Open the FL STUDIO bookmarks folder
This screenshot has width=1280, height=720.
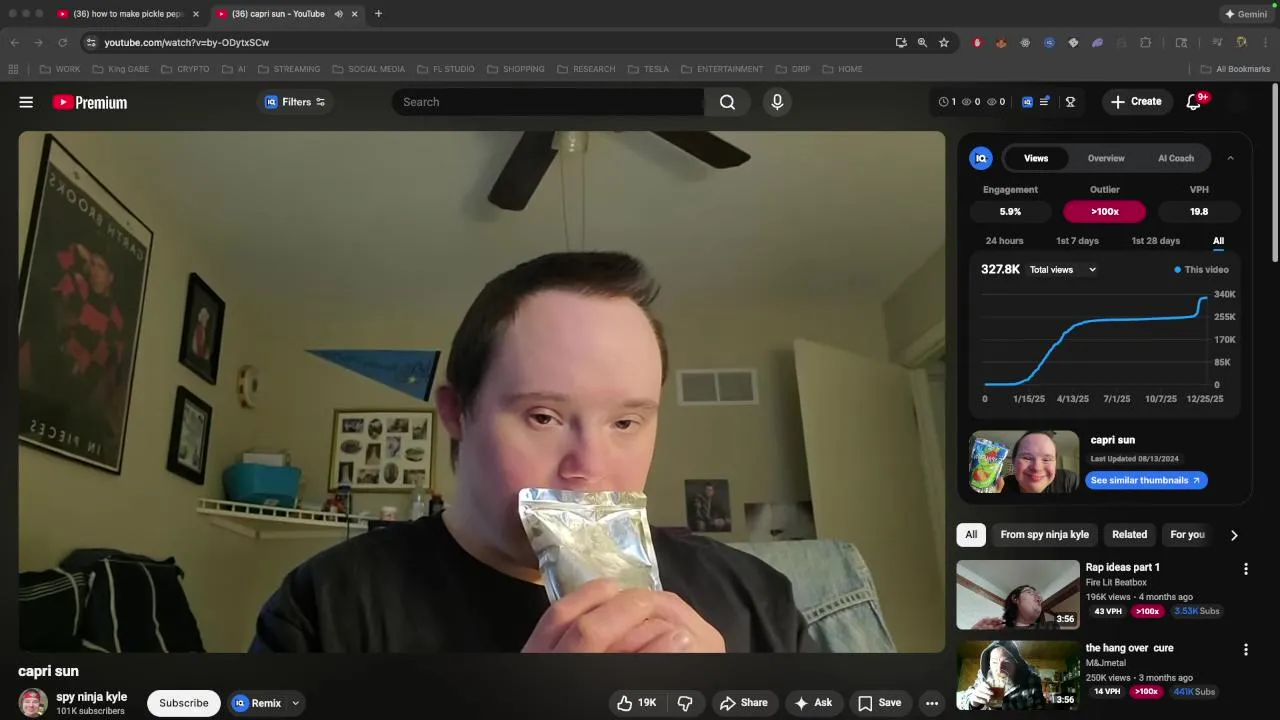coord(445,69)
